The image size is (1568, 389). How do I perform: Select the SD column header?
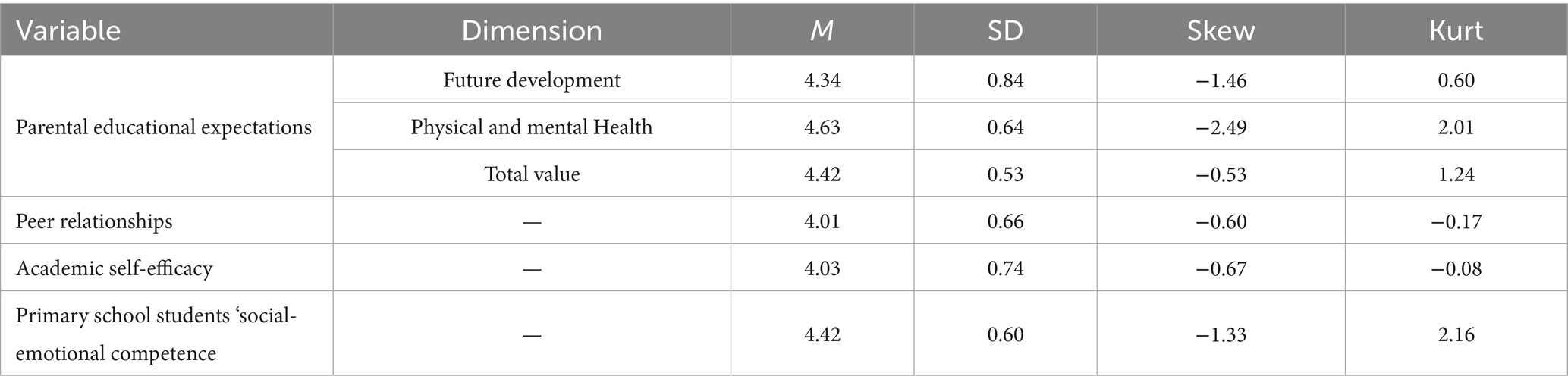point(1005,30)
